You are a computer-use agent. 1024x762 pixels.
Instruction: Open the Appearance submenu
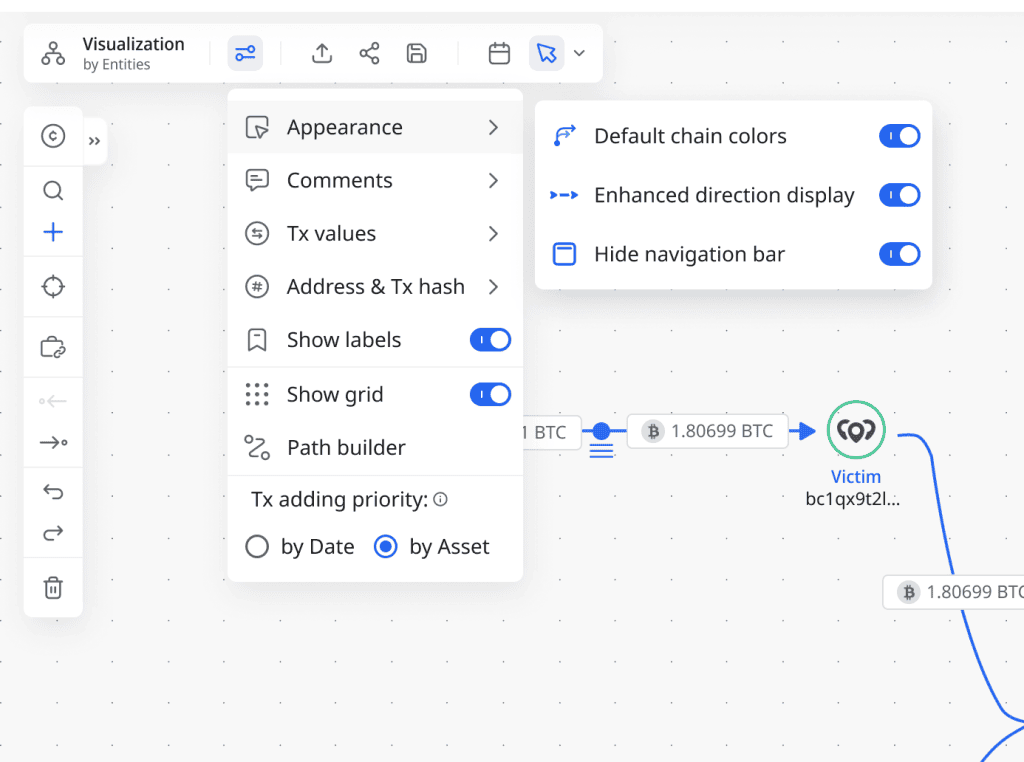(x=375, y=127)
